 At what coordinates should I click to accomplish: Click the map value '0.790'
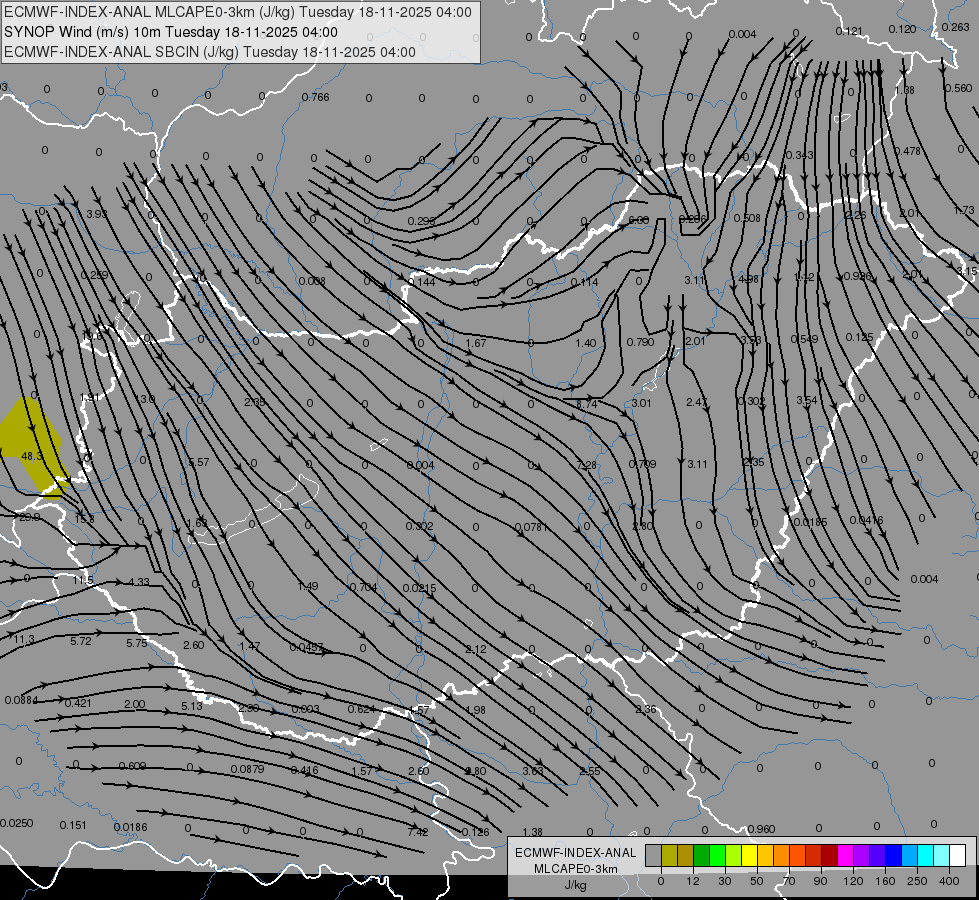640,342
